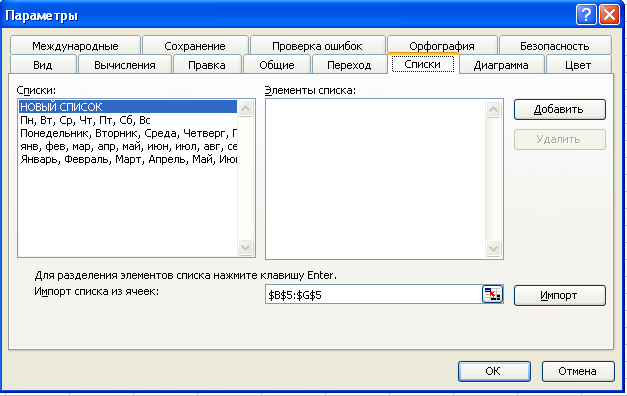This screenshot has width=627, height=396.
Task: Close the Параметры dialog window
Action: 609,15
